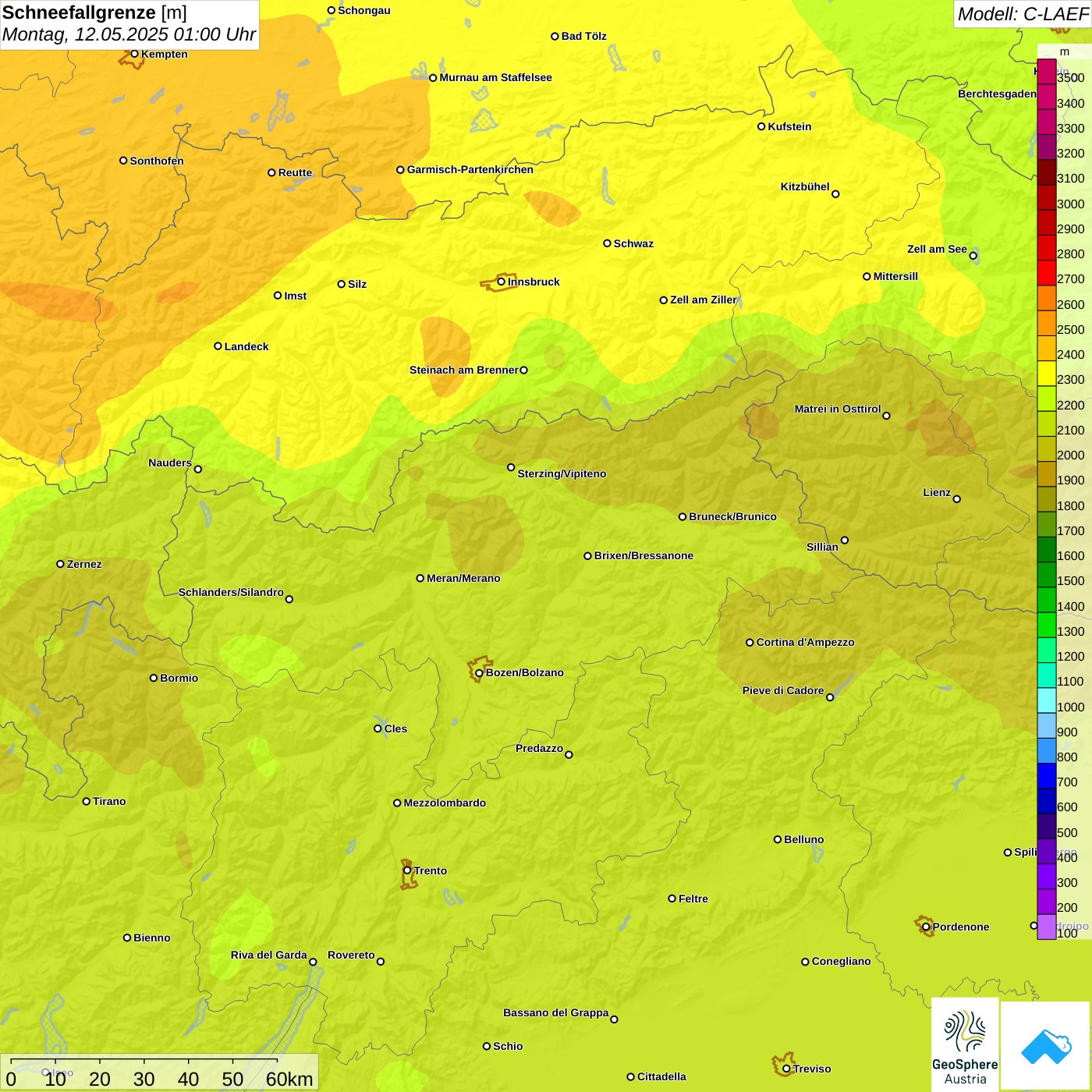Click the Conegliano label
1092x1092 pixels.
point(841,961)
